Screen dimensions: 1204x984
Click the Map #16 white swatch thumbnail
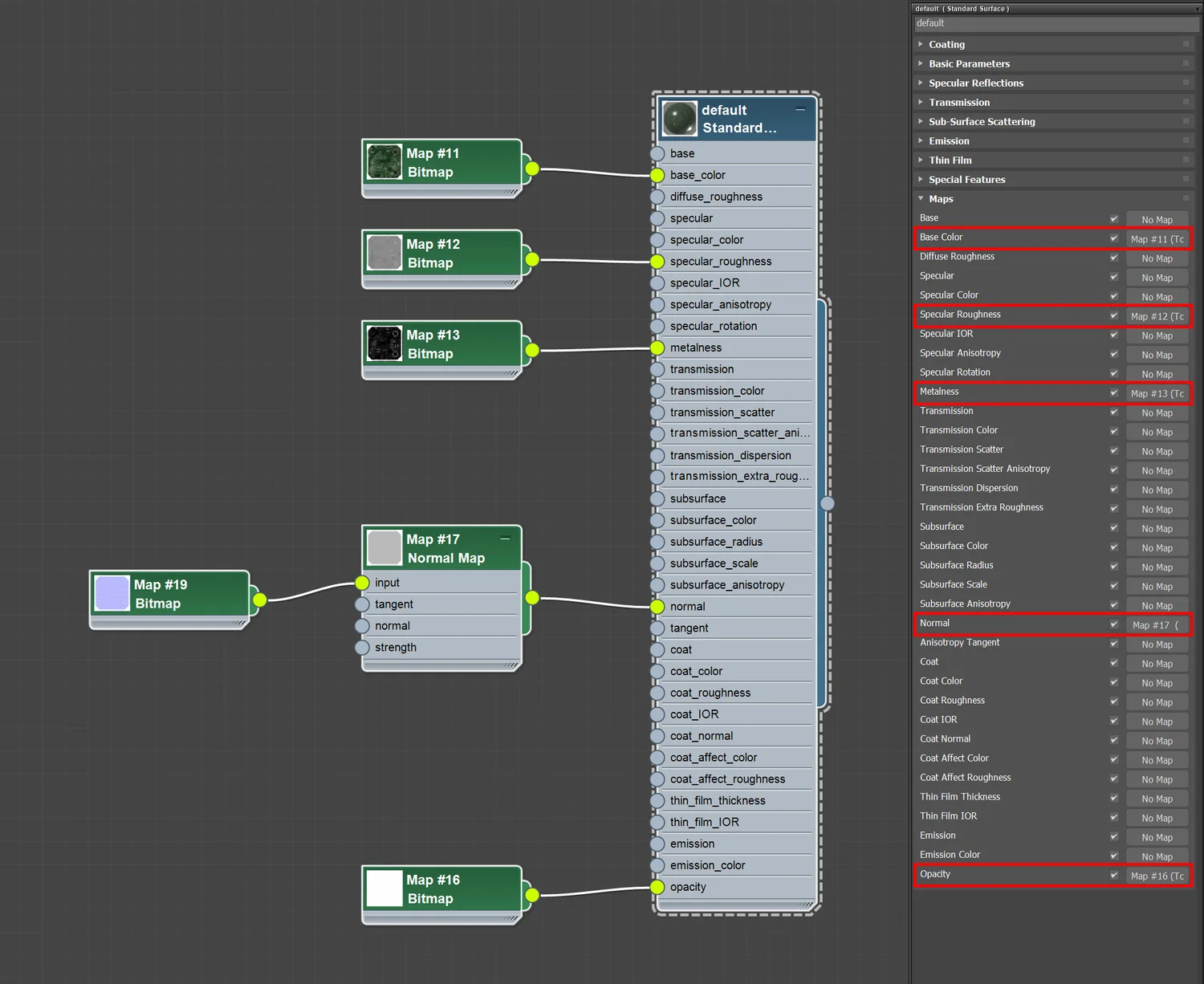pos(384,888)
